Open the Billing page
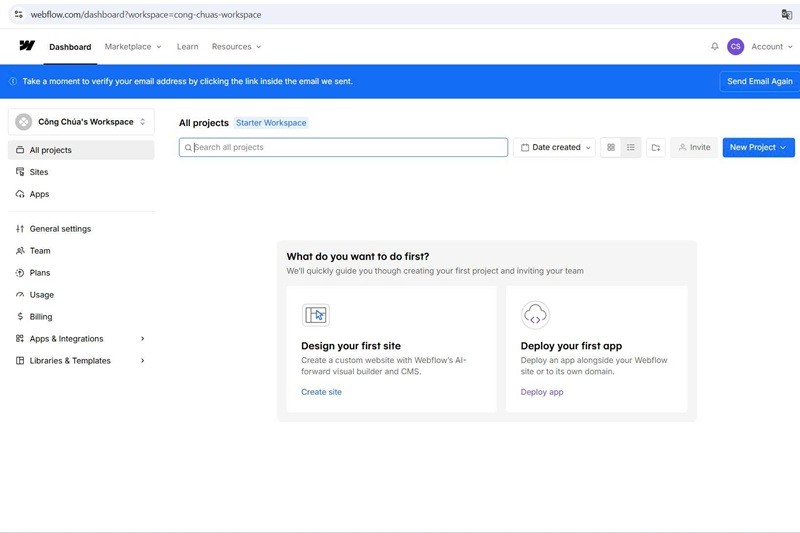 [x=81, y=316]
